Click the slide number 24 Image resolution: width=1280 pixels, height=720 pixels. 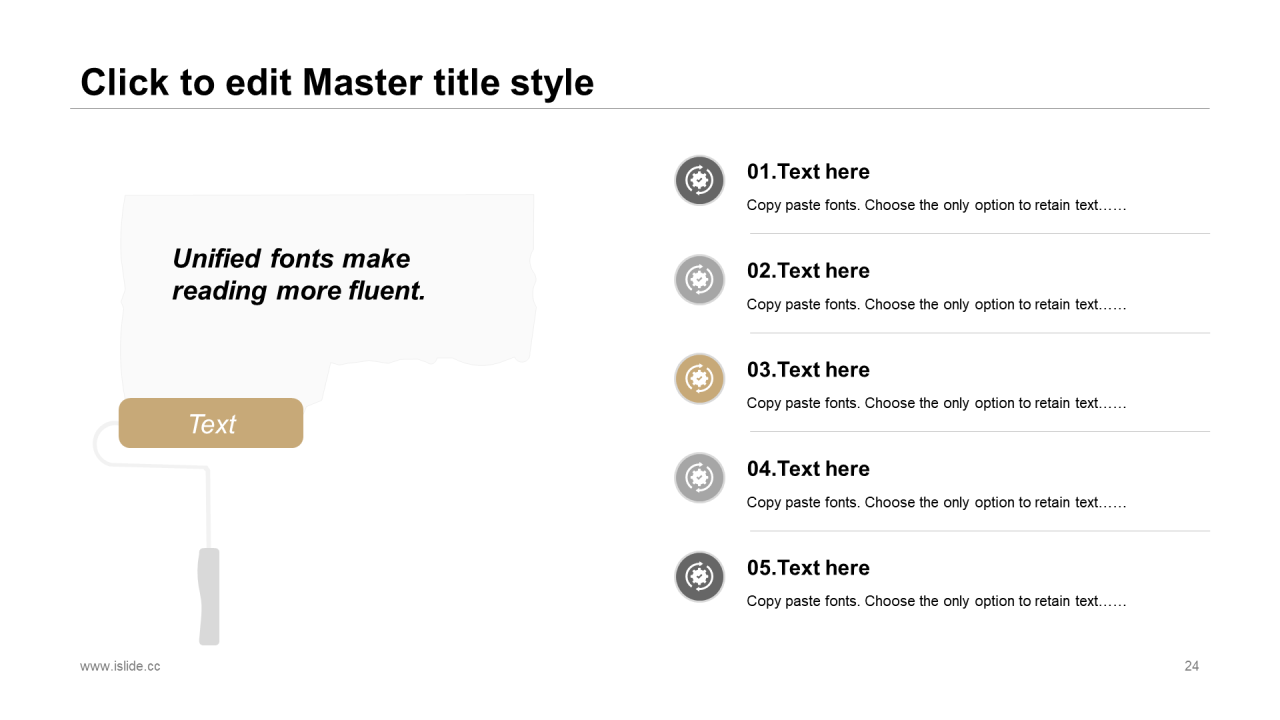[x=1191, y=666]
